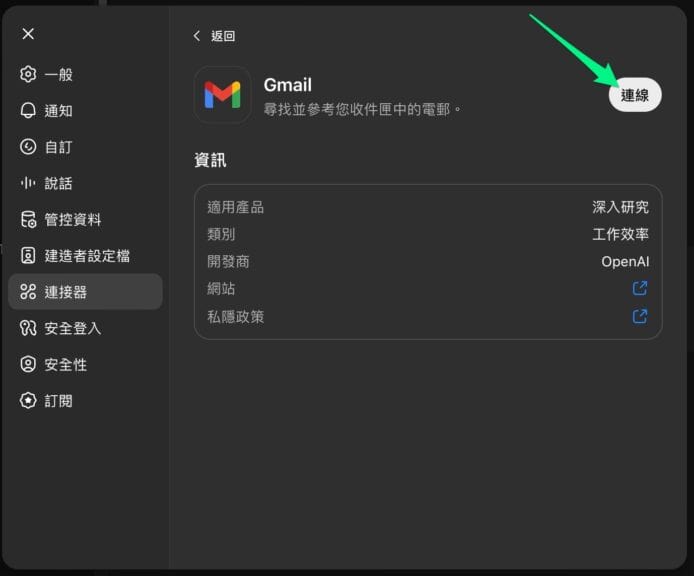
Task: Click the 連線 connect button
Action: 635,95
